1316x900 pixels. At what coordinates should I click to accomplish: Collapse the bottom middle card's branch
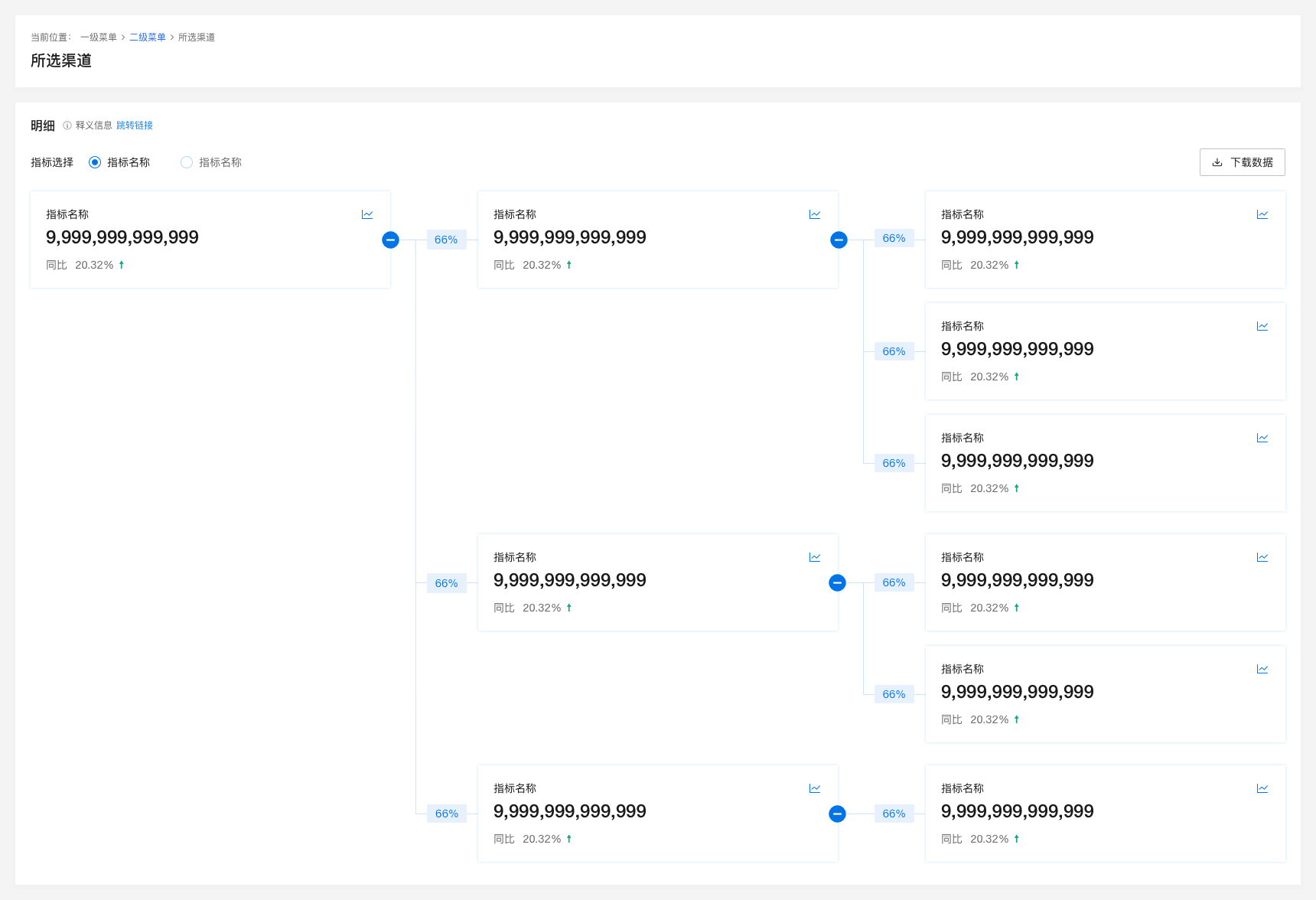(x=838, y=814)
